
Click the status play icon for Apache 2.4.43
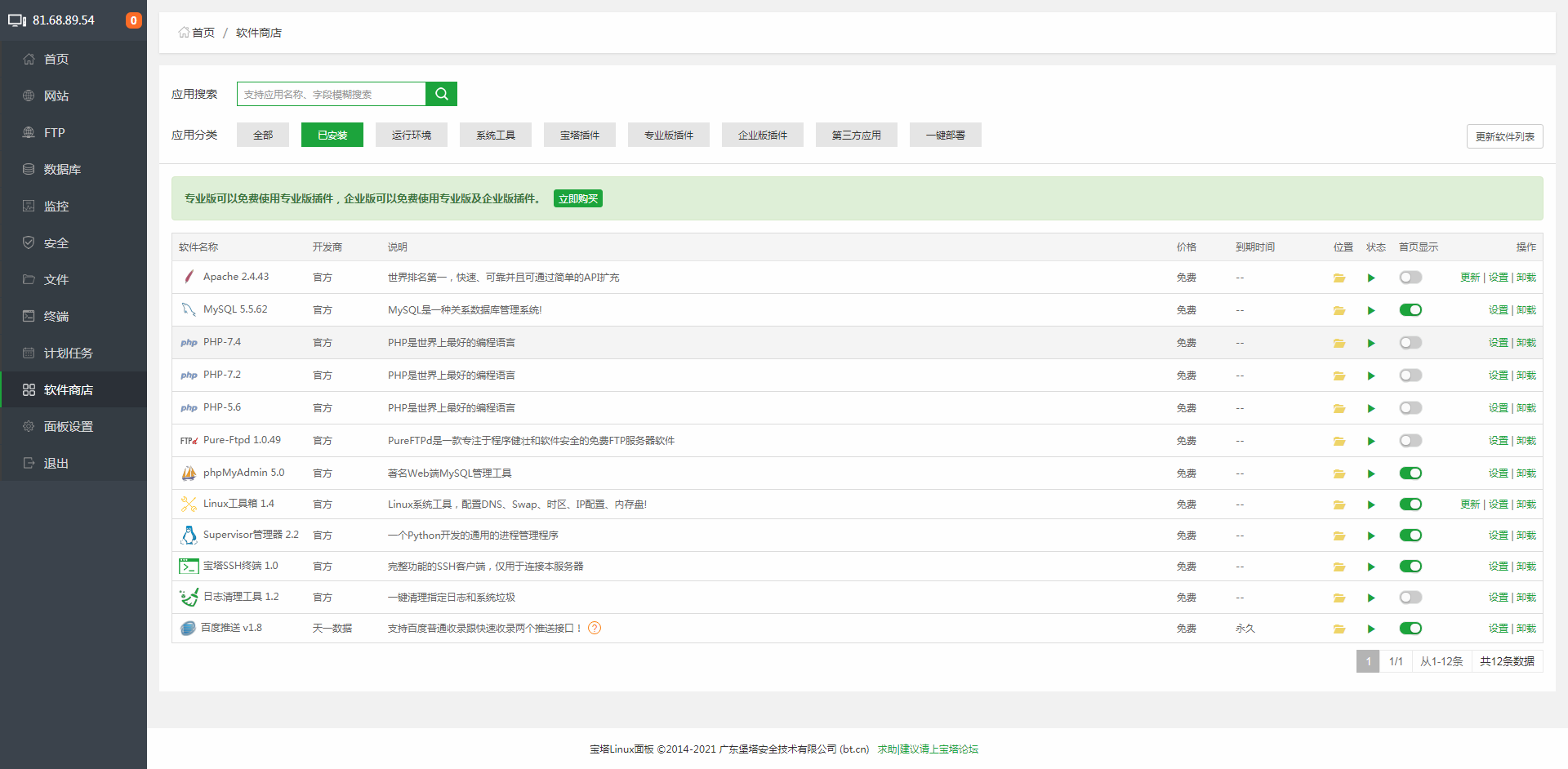click(1371, 278)
